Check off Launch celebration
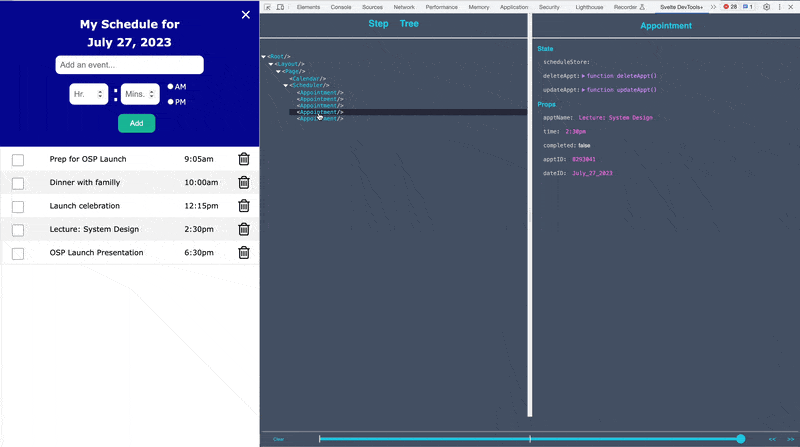 tap(18, 207)
